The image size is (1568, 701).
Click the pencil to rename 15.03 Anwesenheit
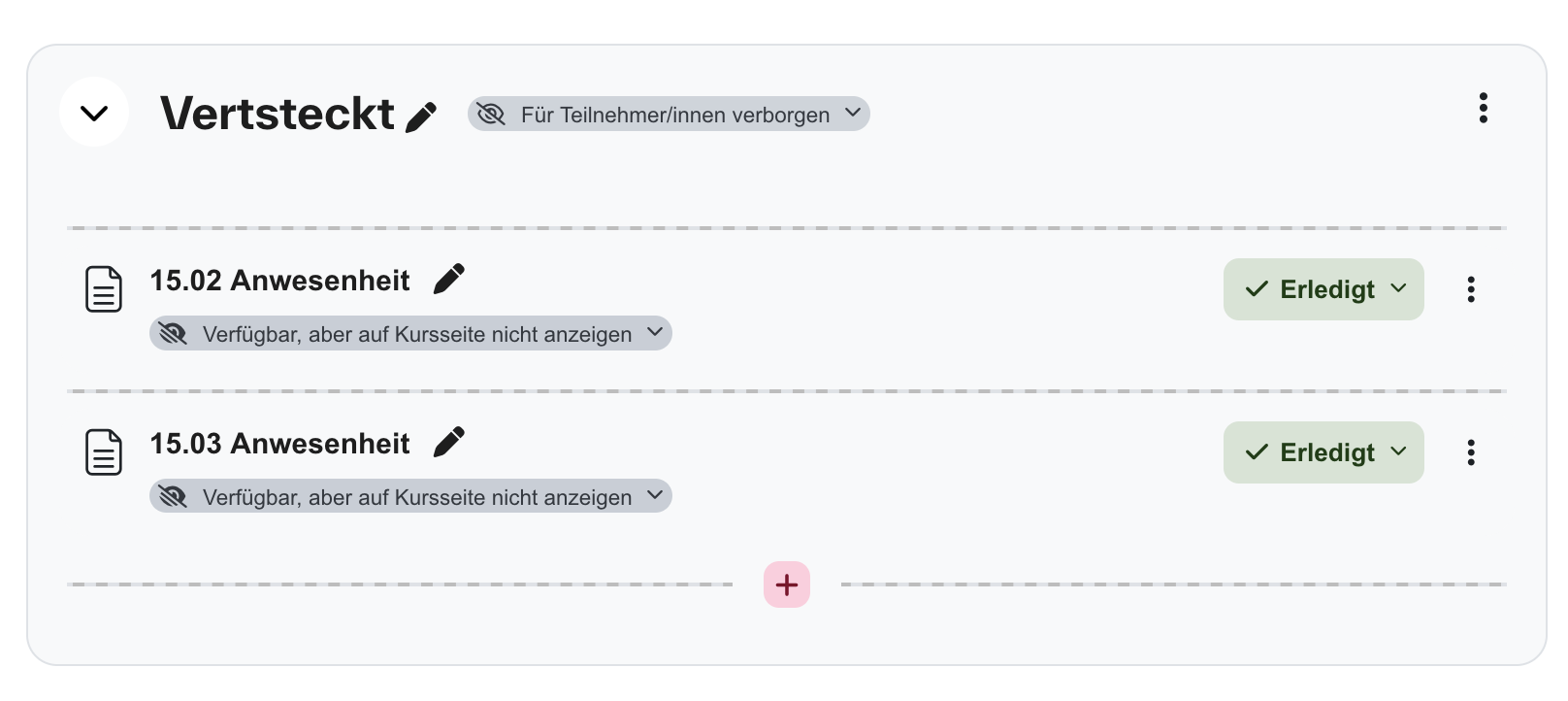coord(449,442)
